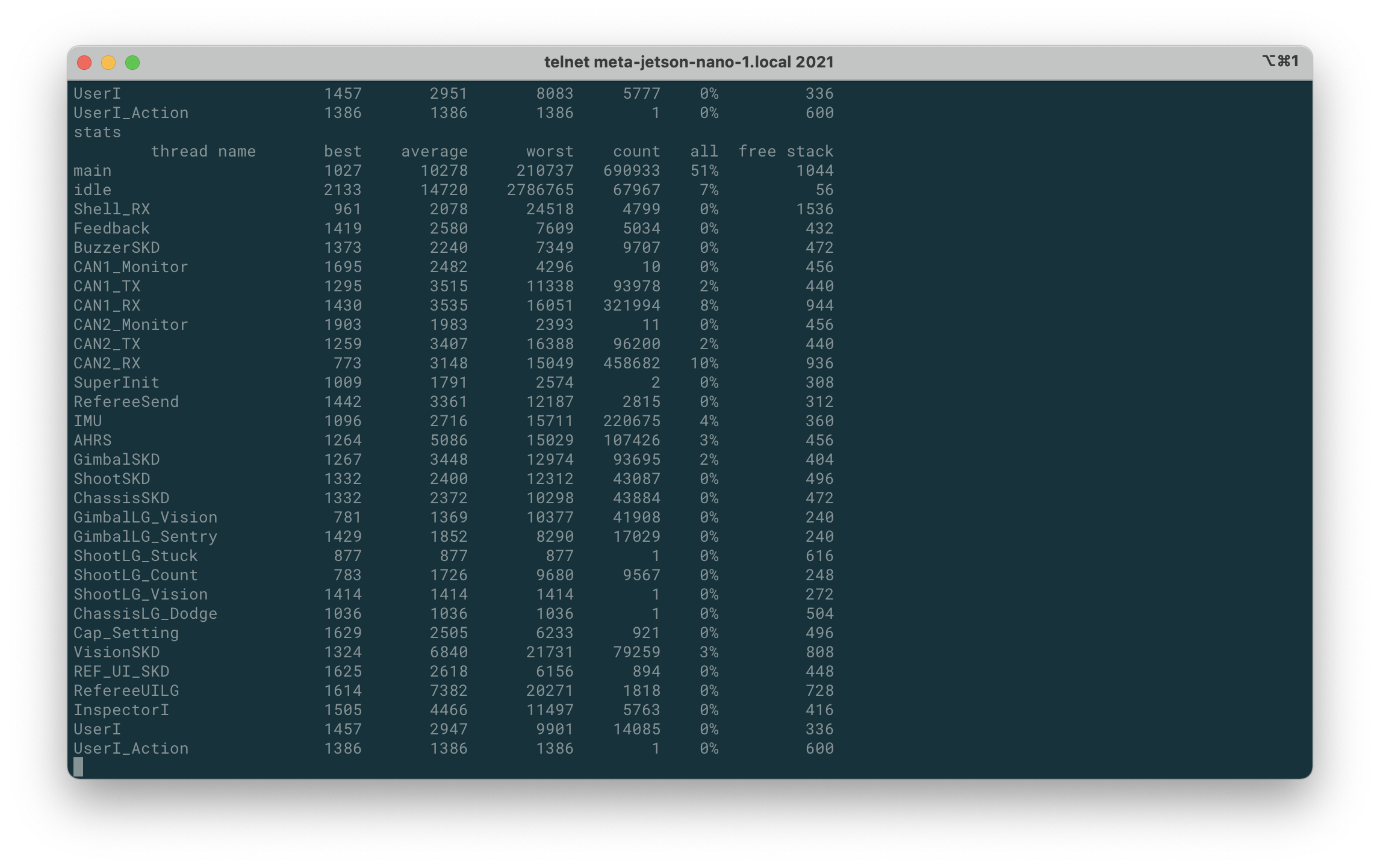Click IMU count value 220675
The width and height of the screenshot is (1380, 868).
tap(632, 421)
